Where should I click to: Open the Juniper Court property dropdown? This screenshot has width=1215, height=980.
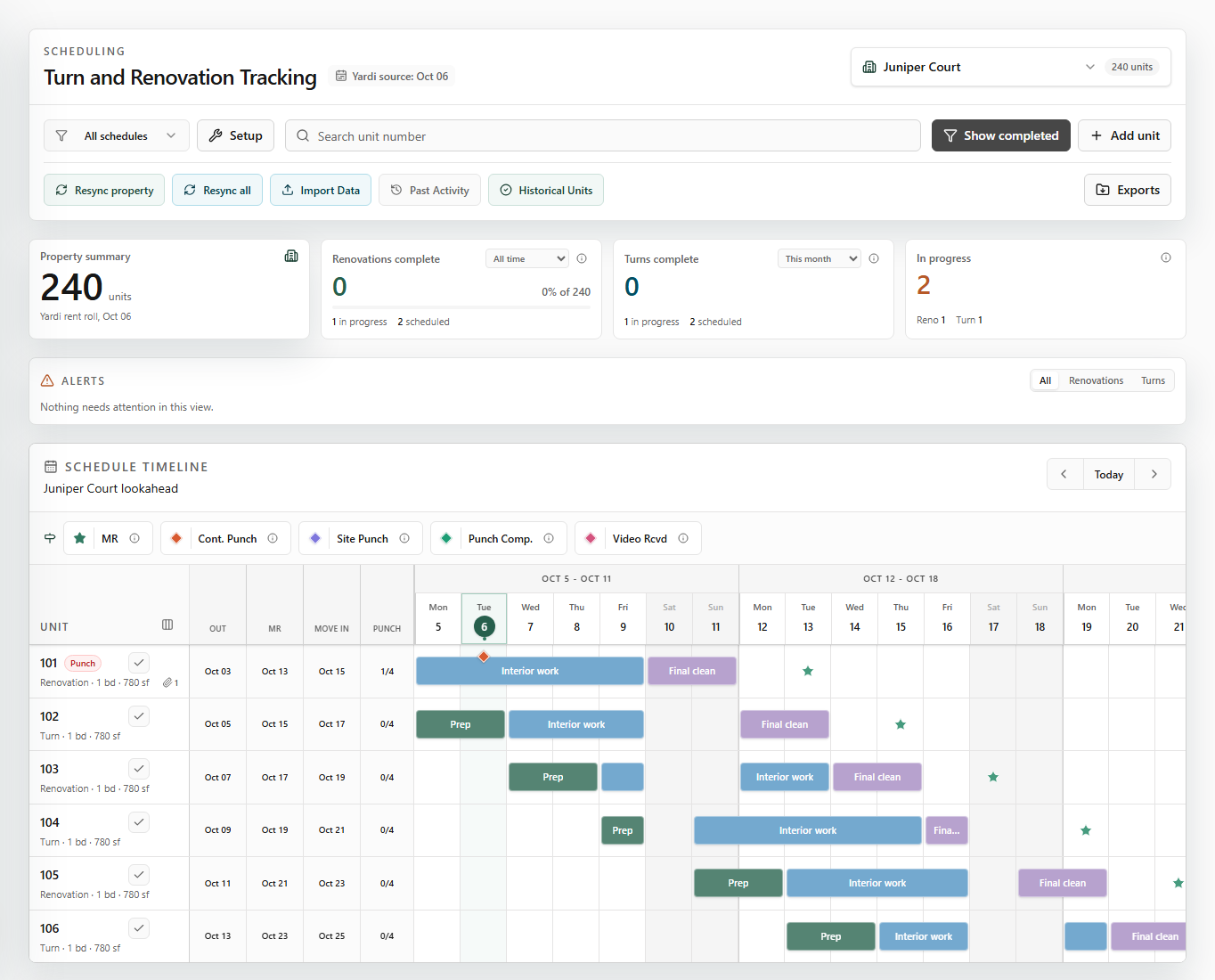point(1010,67)
